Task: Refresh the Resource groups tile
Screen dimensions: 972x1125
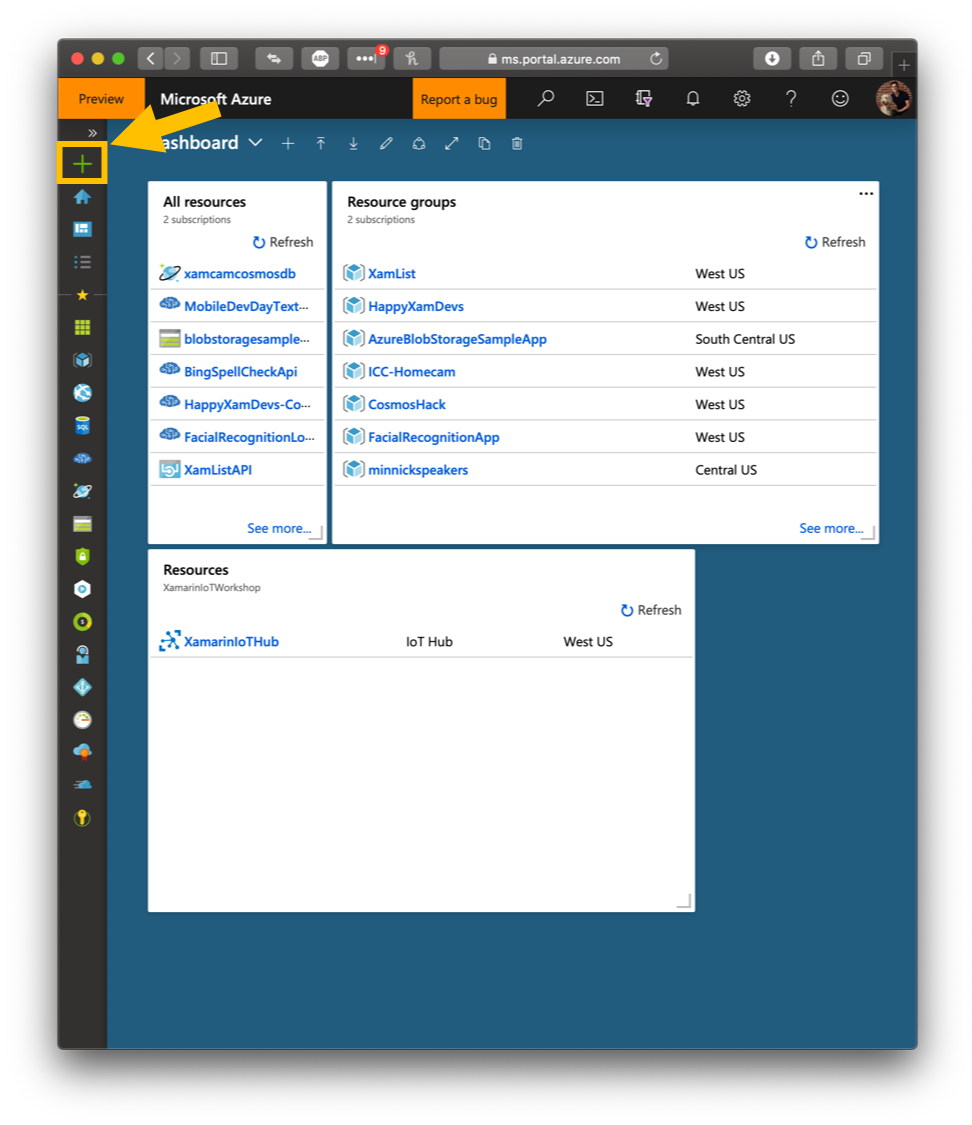Action: 835,243
